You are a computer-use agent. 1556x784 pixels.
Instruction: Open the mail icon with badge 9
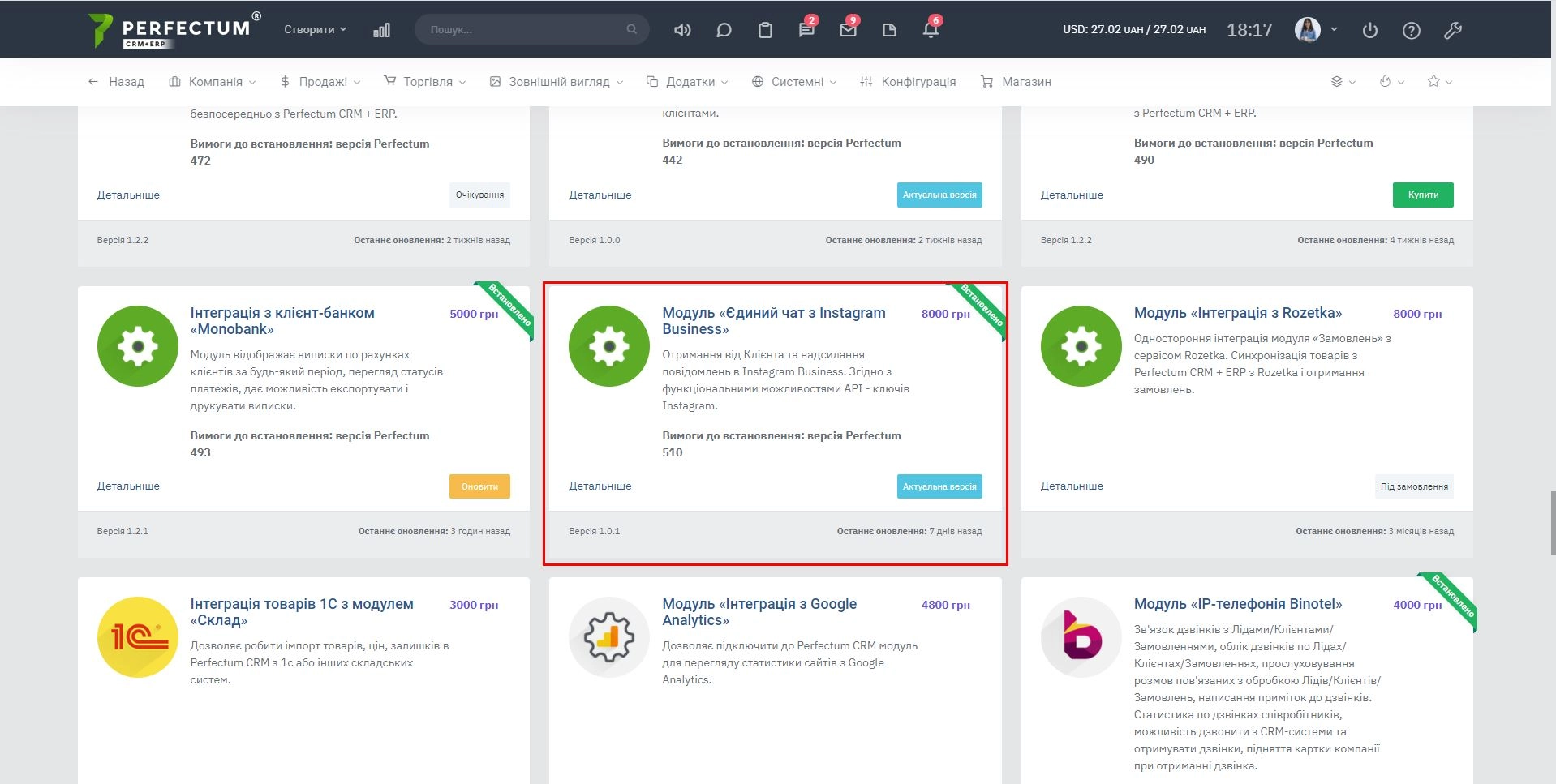[x=849, y=30]
